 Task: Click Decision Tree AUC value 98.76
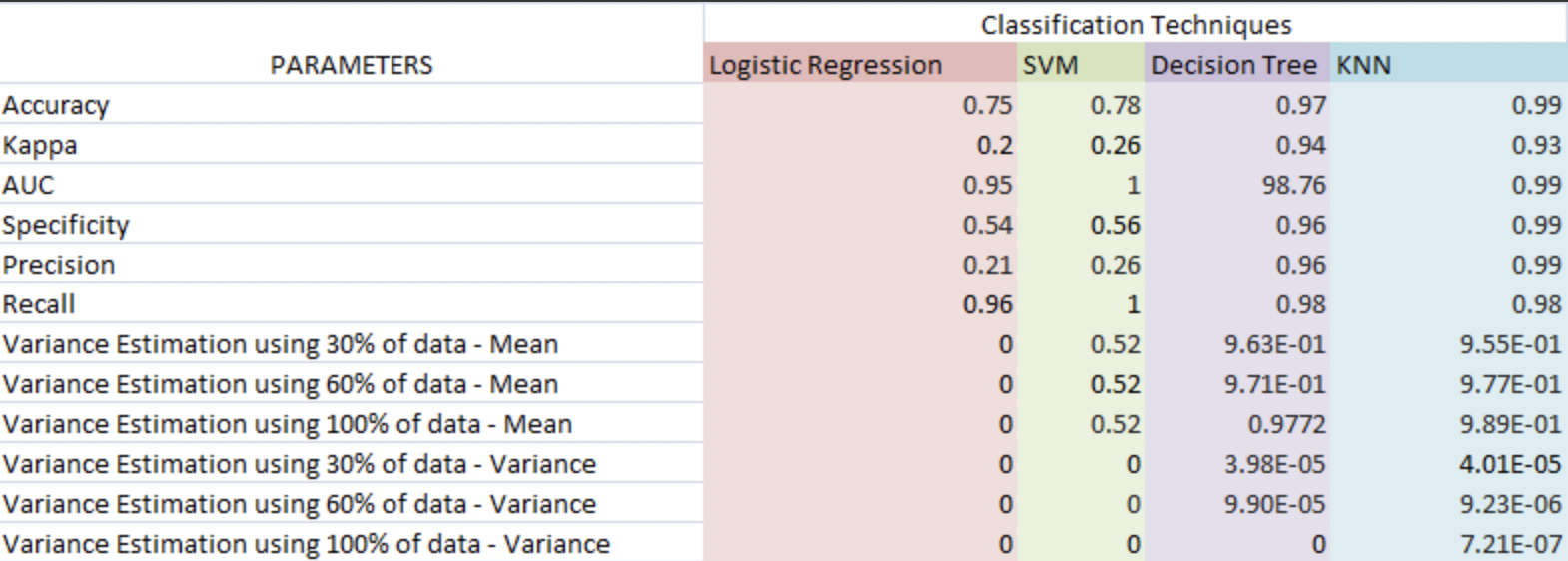(x=1237, y=185)
